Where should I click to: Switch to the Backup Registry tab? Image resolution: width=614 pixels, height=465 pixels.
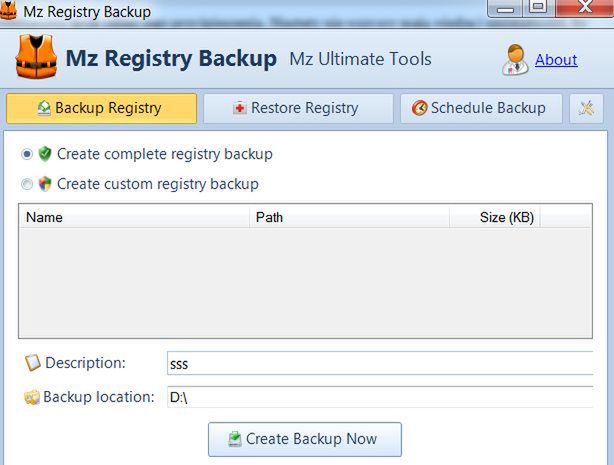click(101, 109)
